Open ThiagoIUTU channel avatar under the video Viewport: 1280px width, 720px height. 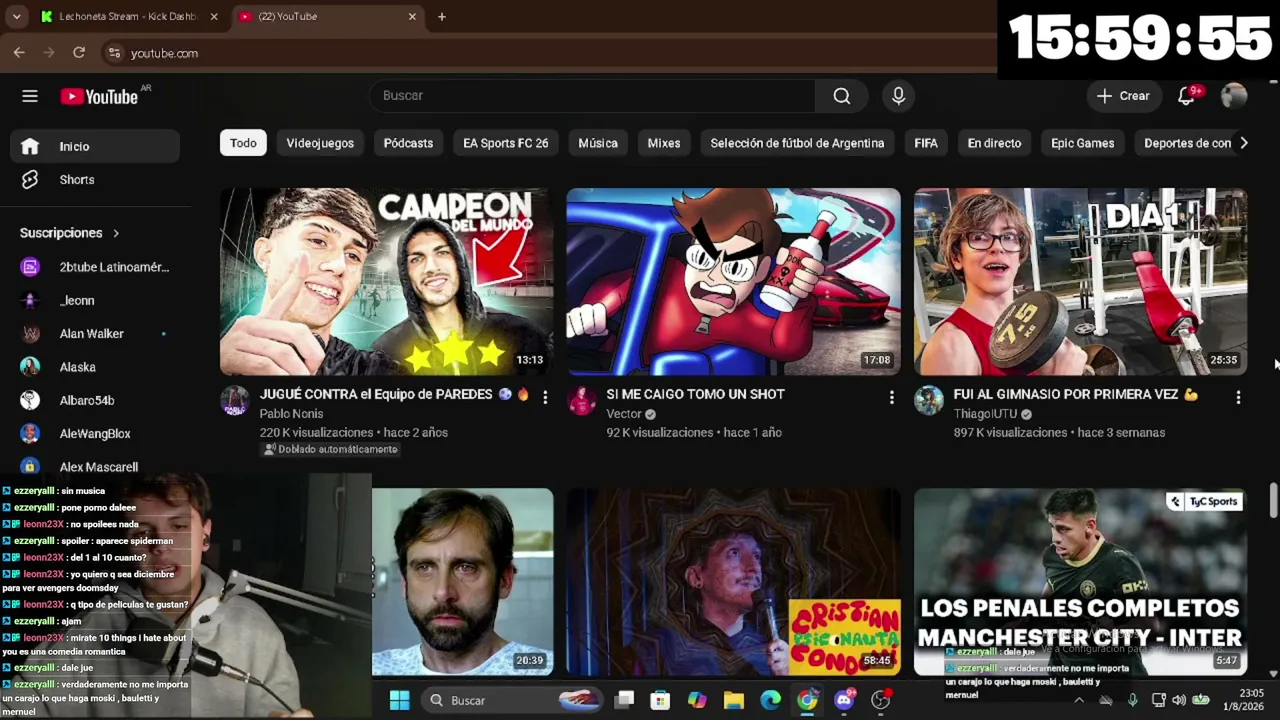(x=928, y=400)
